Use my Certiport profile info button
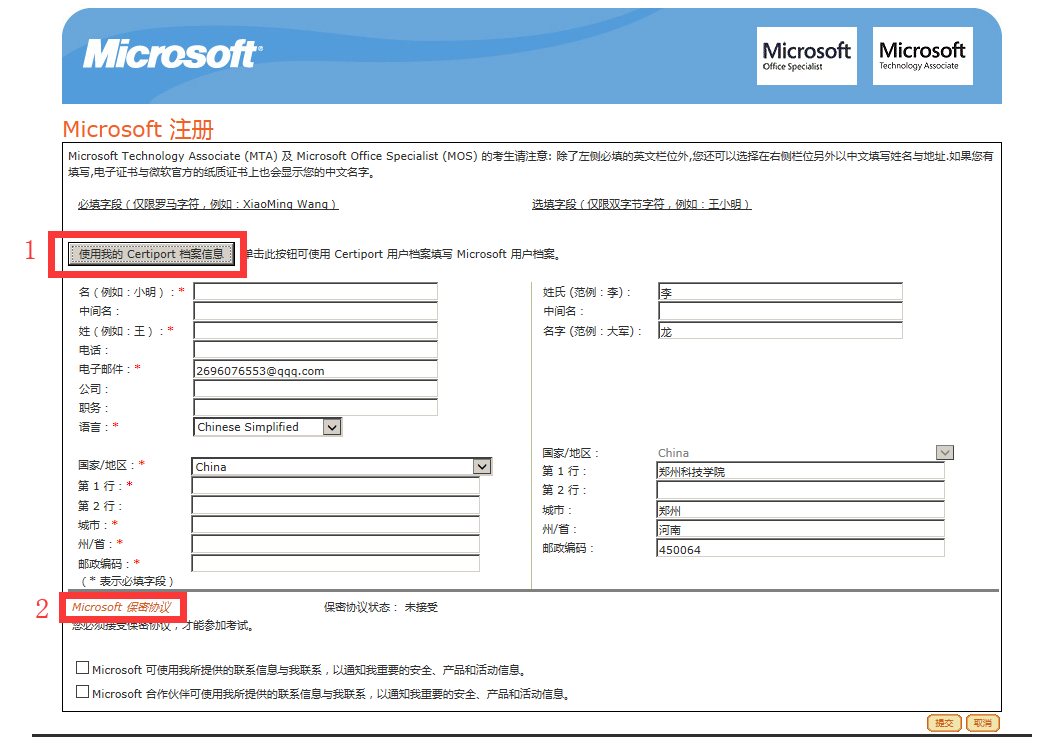Viewport: 1054px width, 737px height. (x=151, y=254)
